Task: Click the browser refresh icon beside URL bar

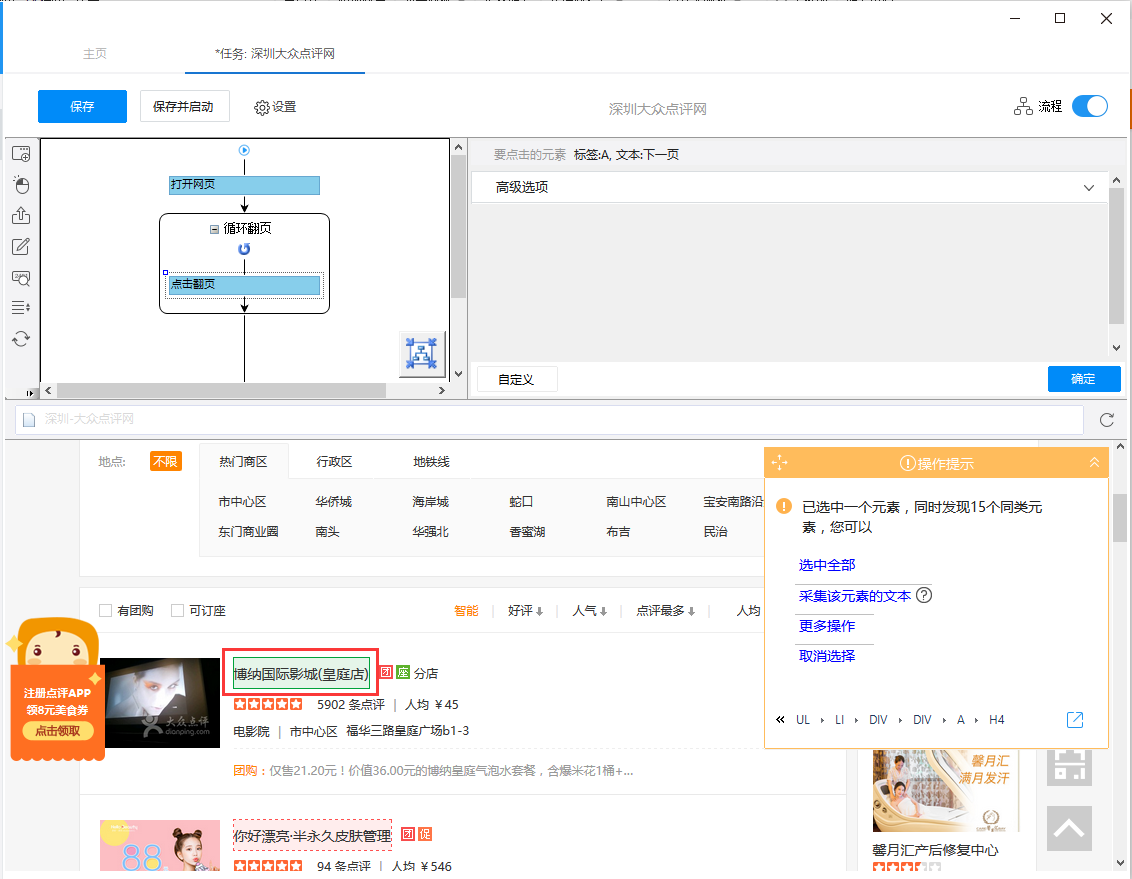Action: 1106,421
